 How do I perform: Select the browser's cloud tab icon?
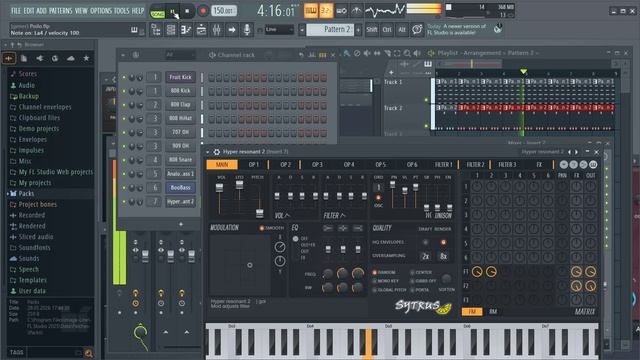71,58
